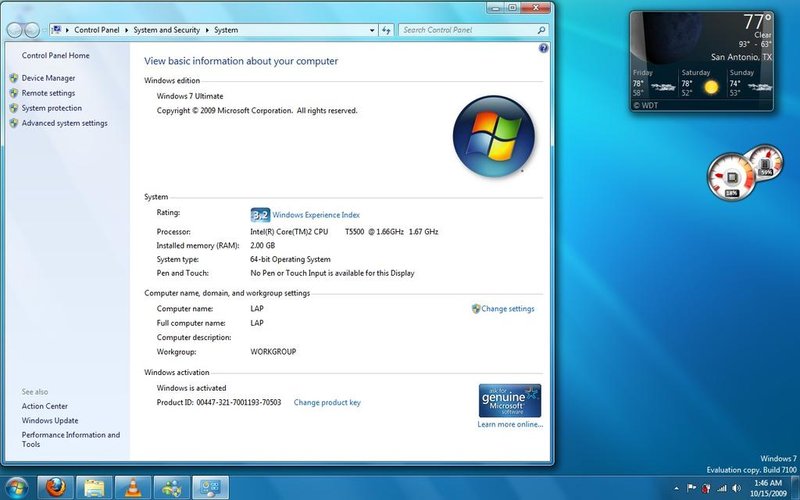Open the Windows Start orb
Screen dimensions: 800x500
[x=16, y=488]
